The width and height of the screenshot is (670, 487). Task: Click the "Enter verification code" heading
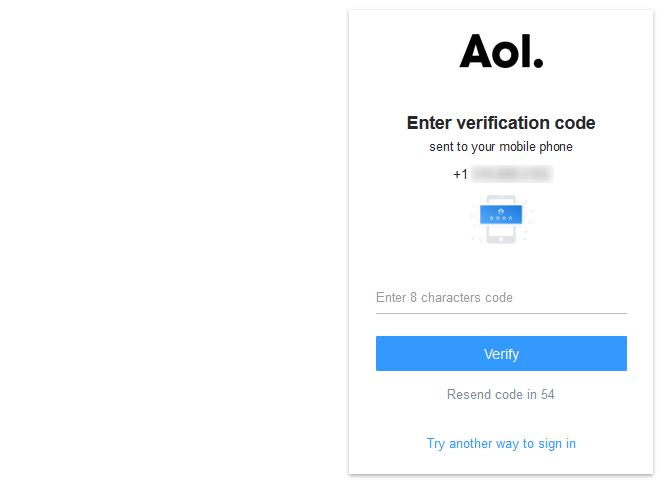pos(501,123)
